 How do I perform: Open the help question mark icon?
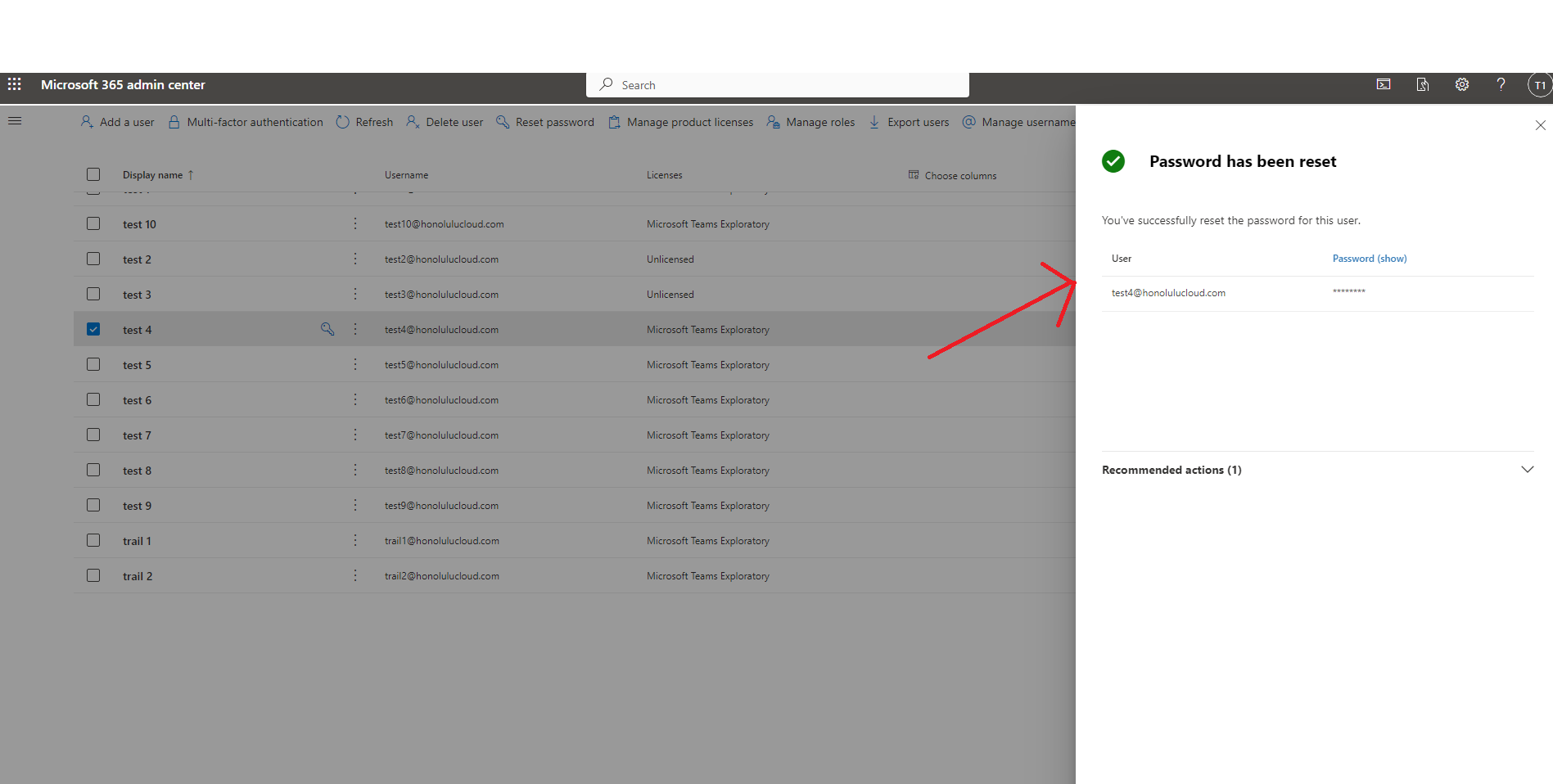point(1501,84)
